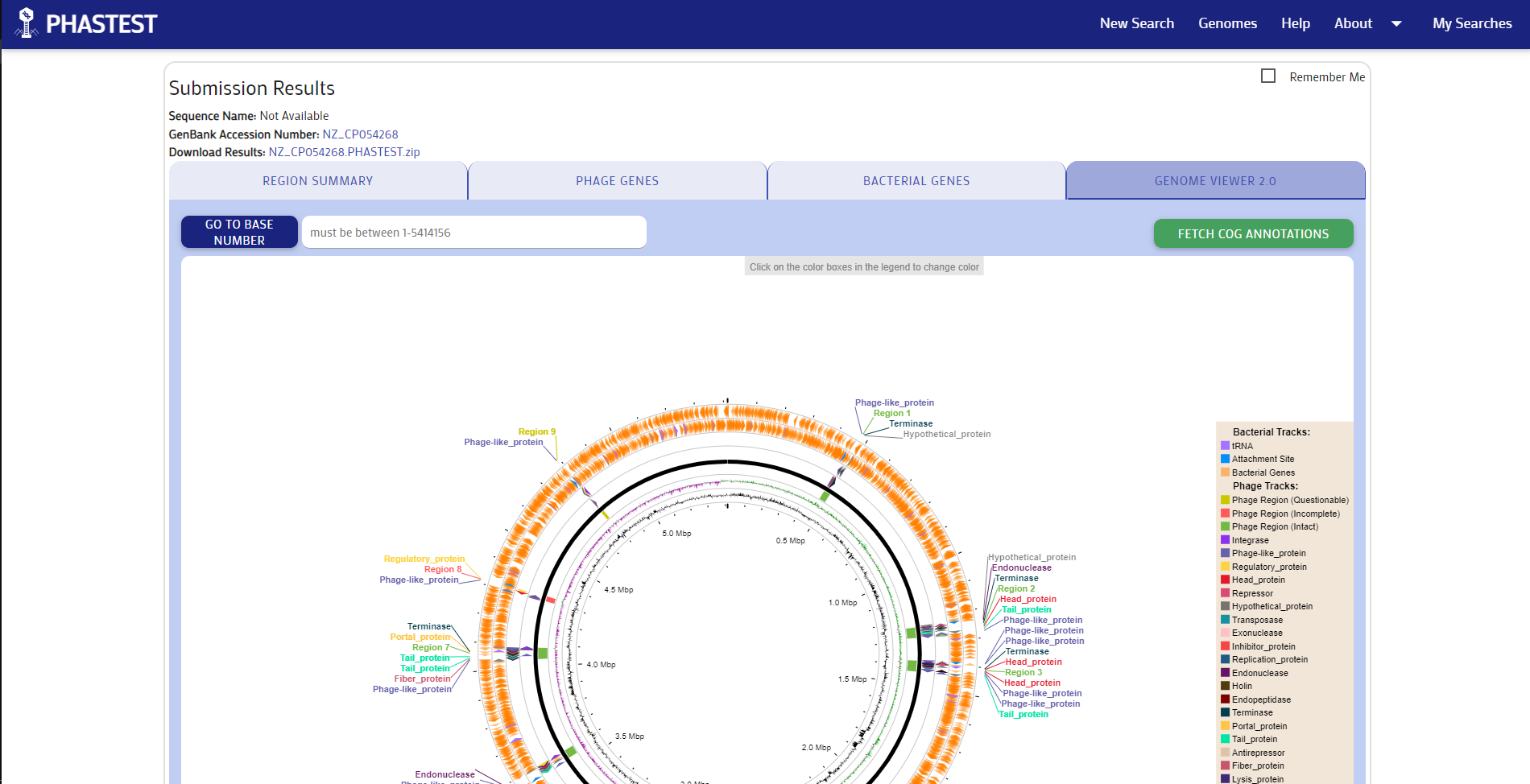Open the Bacterial Genes tab
This screenshot has width=1530, height=784.
coord(916,181)
